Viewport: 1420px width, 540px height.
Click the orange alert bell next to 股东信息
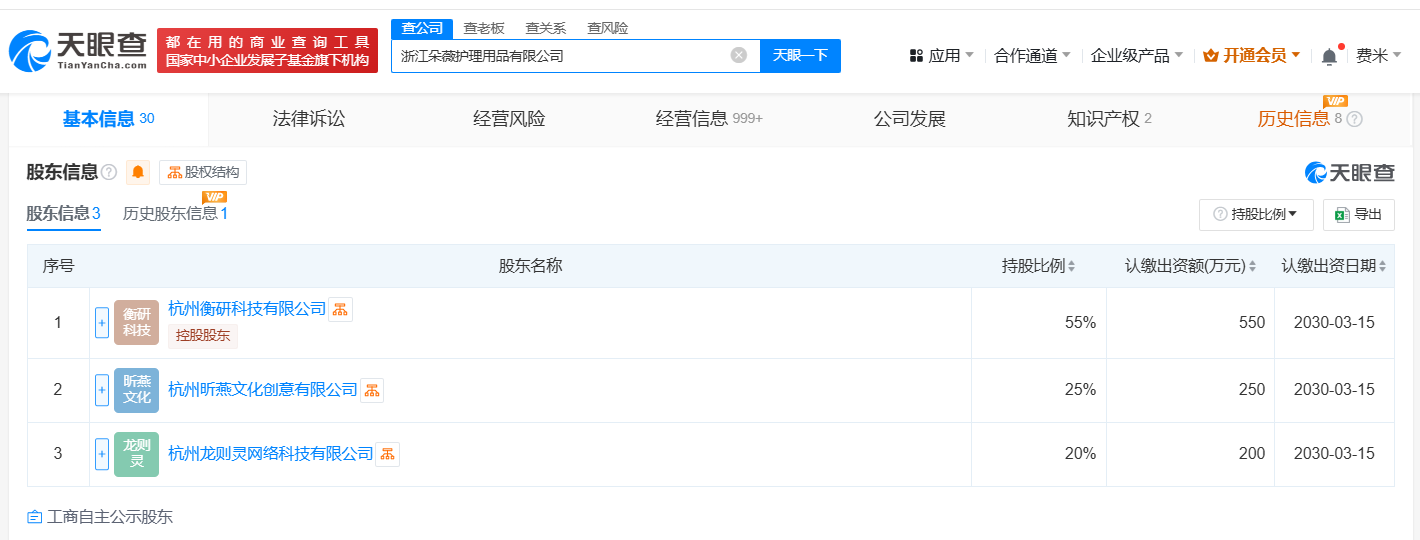pos(138,172)
